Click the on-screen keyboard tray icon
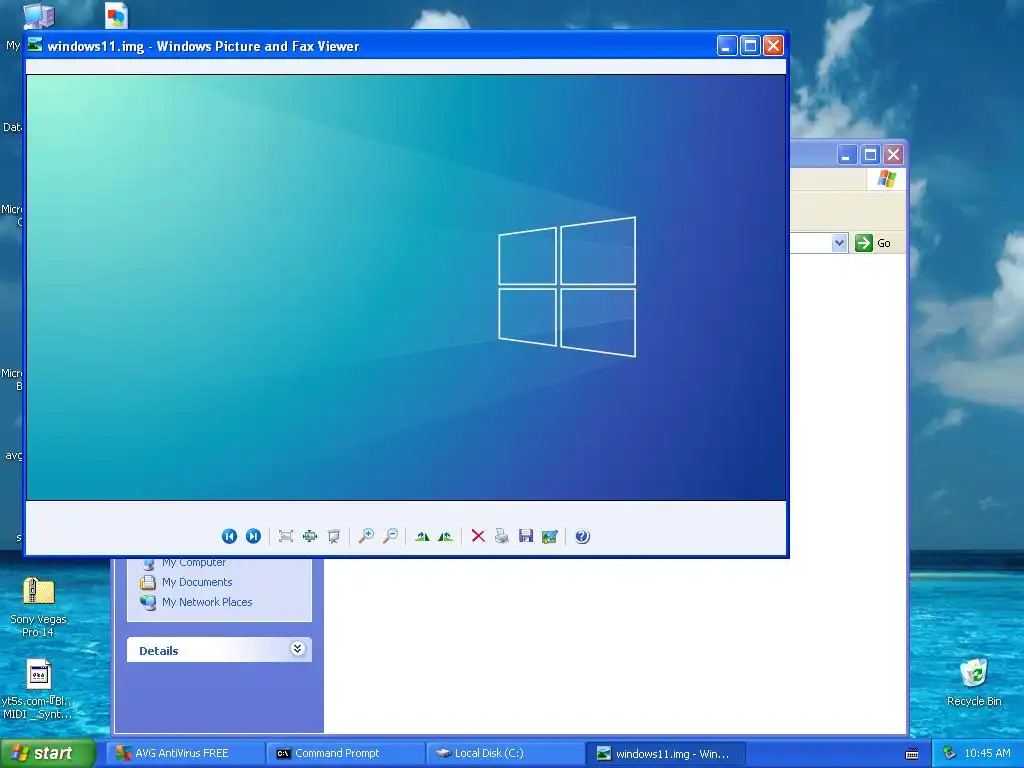1024x768 pixels. coord(912,754)
